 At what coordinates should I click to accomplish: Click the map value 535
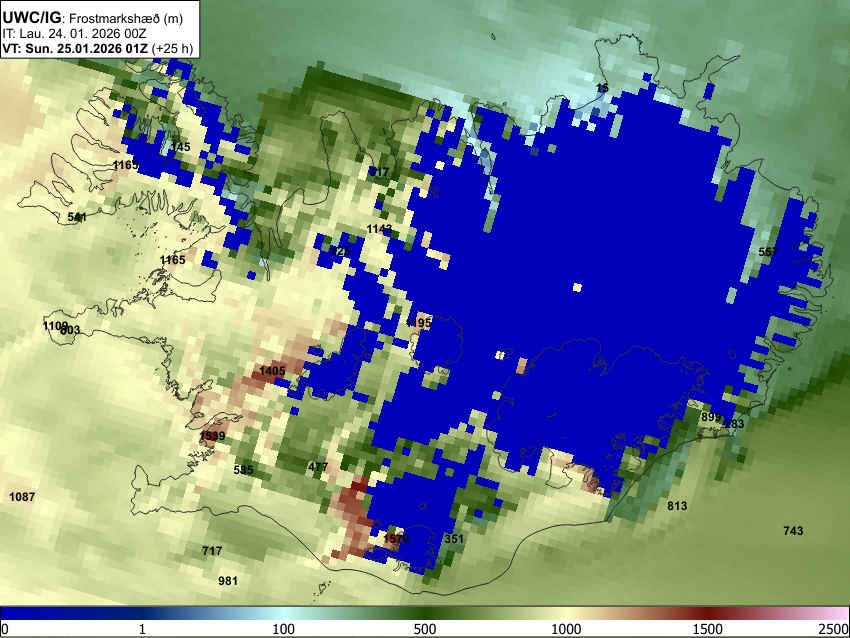pos(243,470)
